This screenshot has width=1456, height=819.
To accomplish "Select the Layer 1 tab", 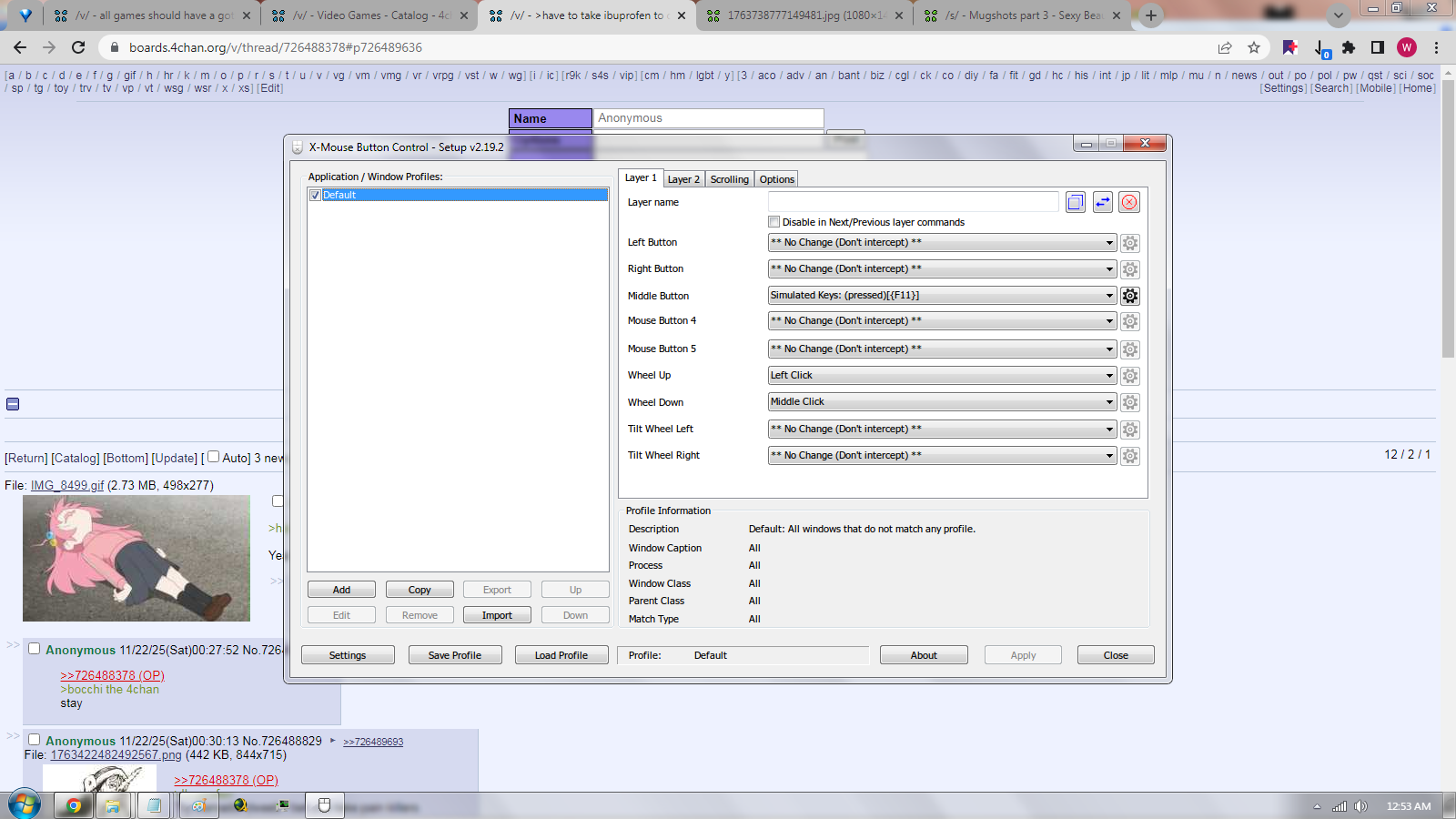I will pos(641,177).
